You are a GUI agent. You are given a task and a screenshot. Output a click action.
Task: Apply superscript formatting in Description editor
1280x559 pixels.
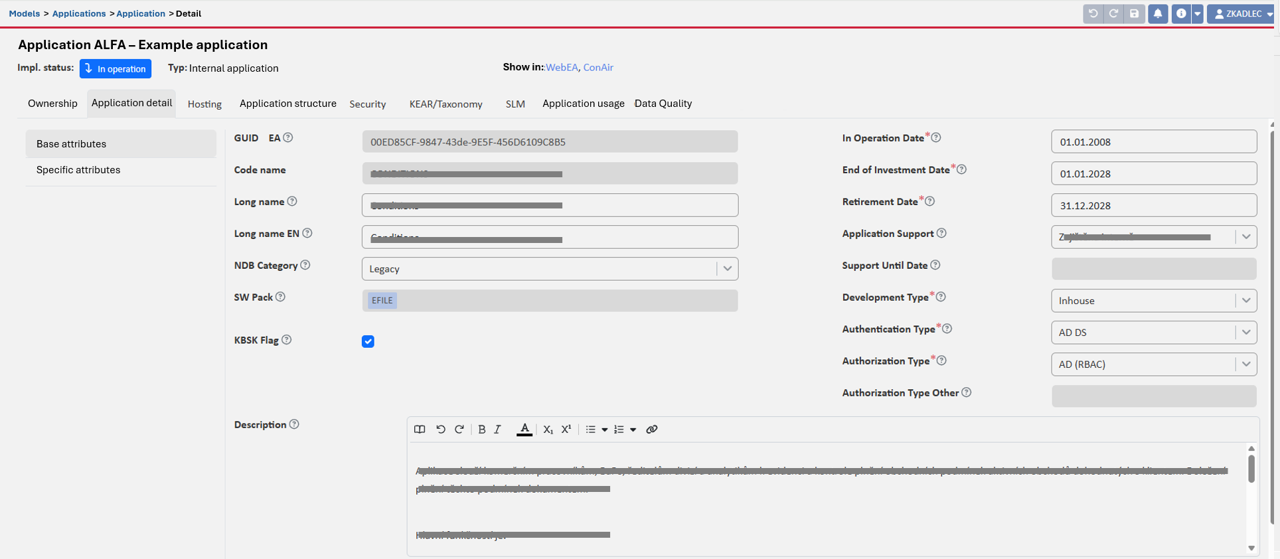(566, 430)
